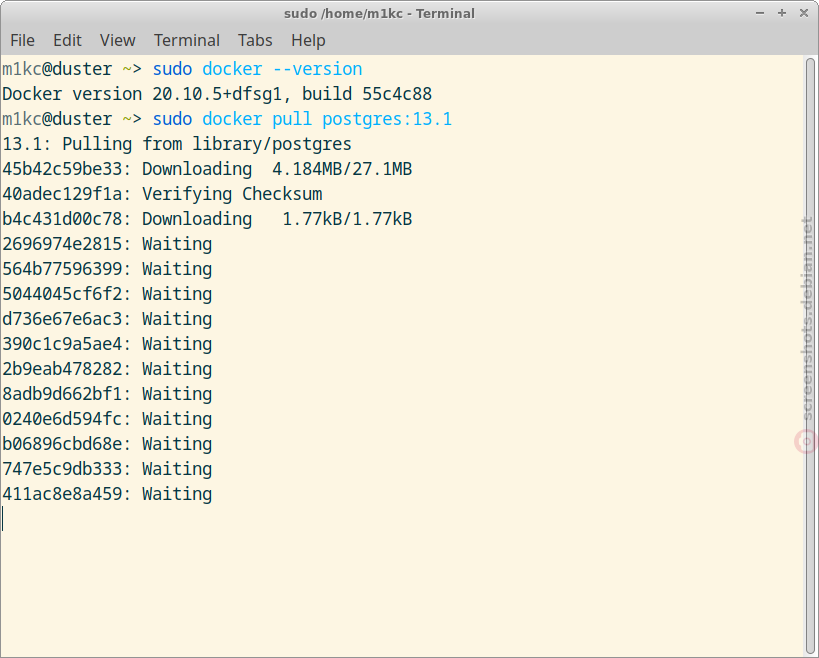This screenshot has width=819, height=658.
Task: Click the 'Docker version 20.10.5+dfsg1' output line
Action: click(217, 94)
